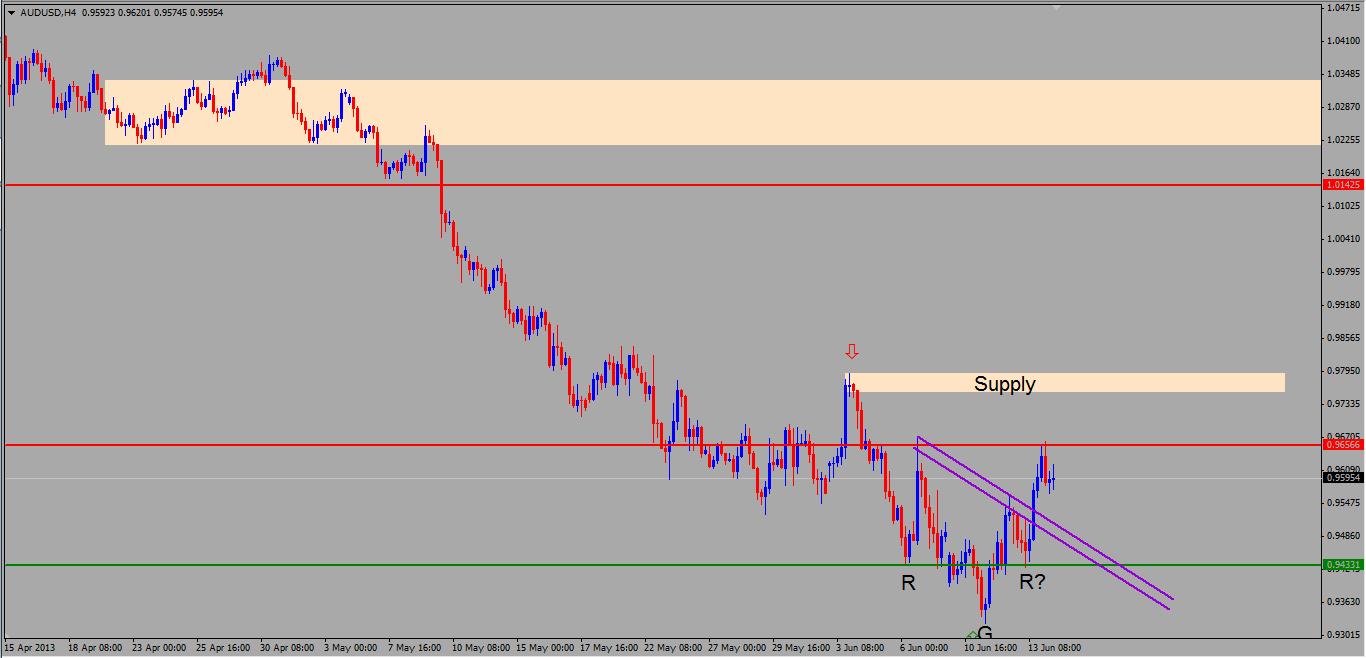Select the large beige rectangle zone at top
The height and width of the screenshot is (658, 1366).
point(713,112)
